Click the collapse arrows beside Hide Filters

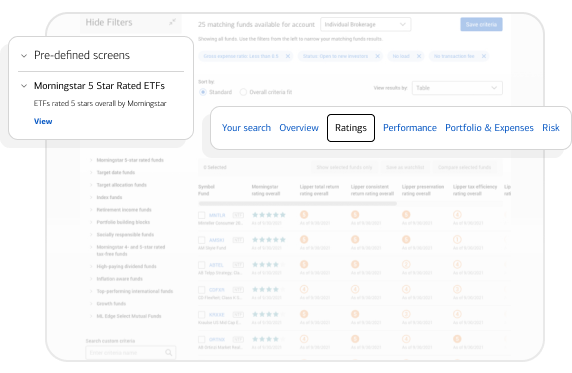tap(172, 22)
